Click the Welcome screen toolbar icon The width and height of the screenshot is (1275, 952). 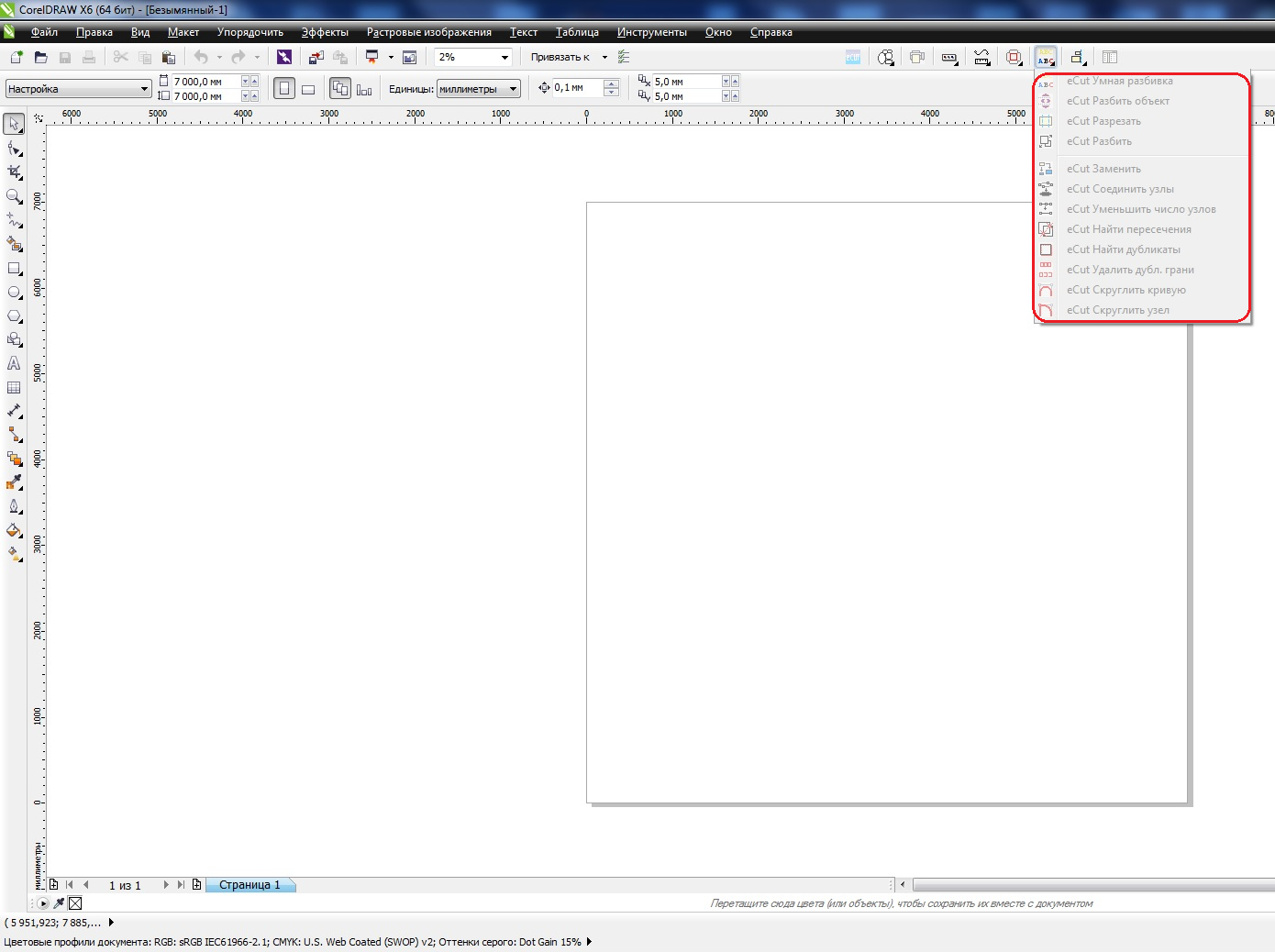coord(410,57)
